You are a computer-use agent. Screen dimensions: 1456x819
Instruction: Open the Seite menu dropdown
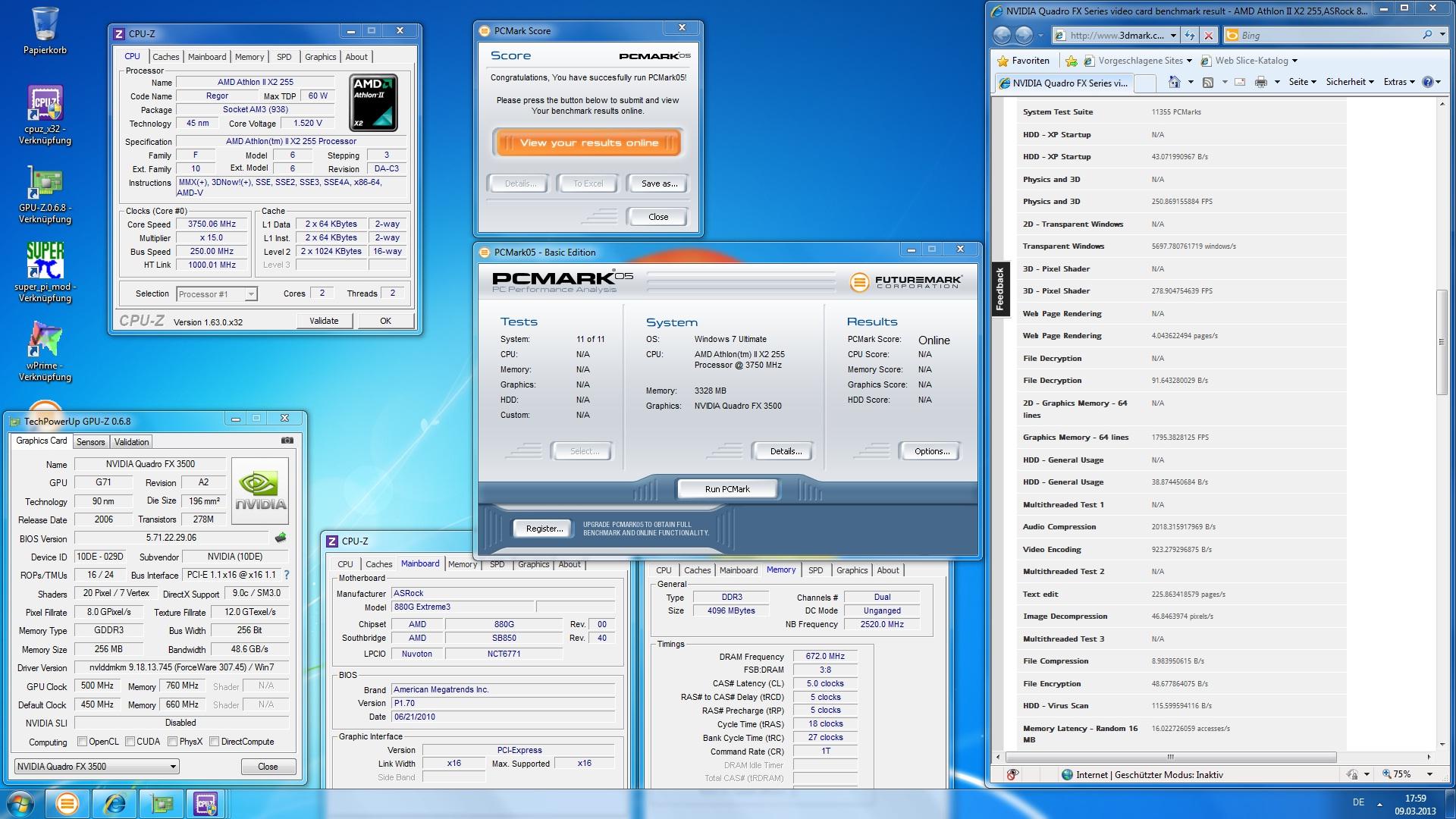point(1303,82)
